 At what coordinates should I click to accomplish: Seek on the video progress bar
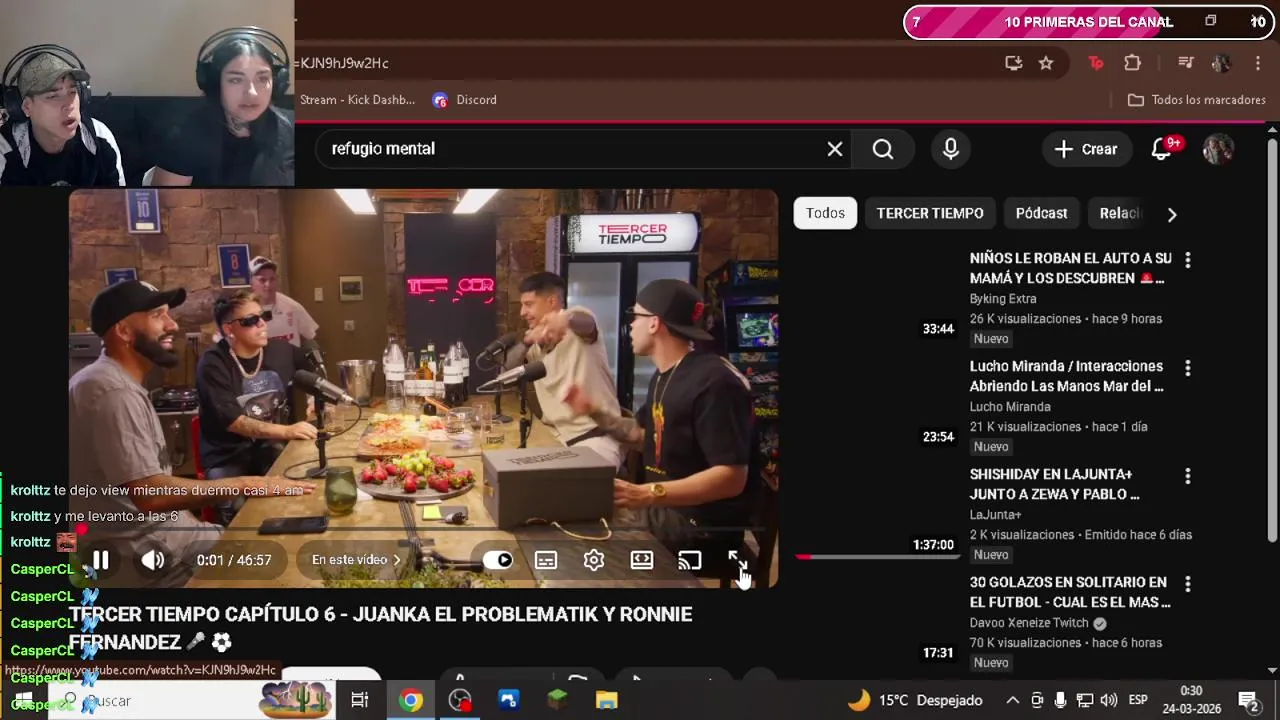click(x=423, y=530)
